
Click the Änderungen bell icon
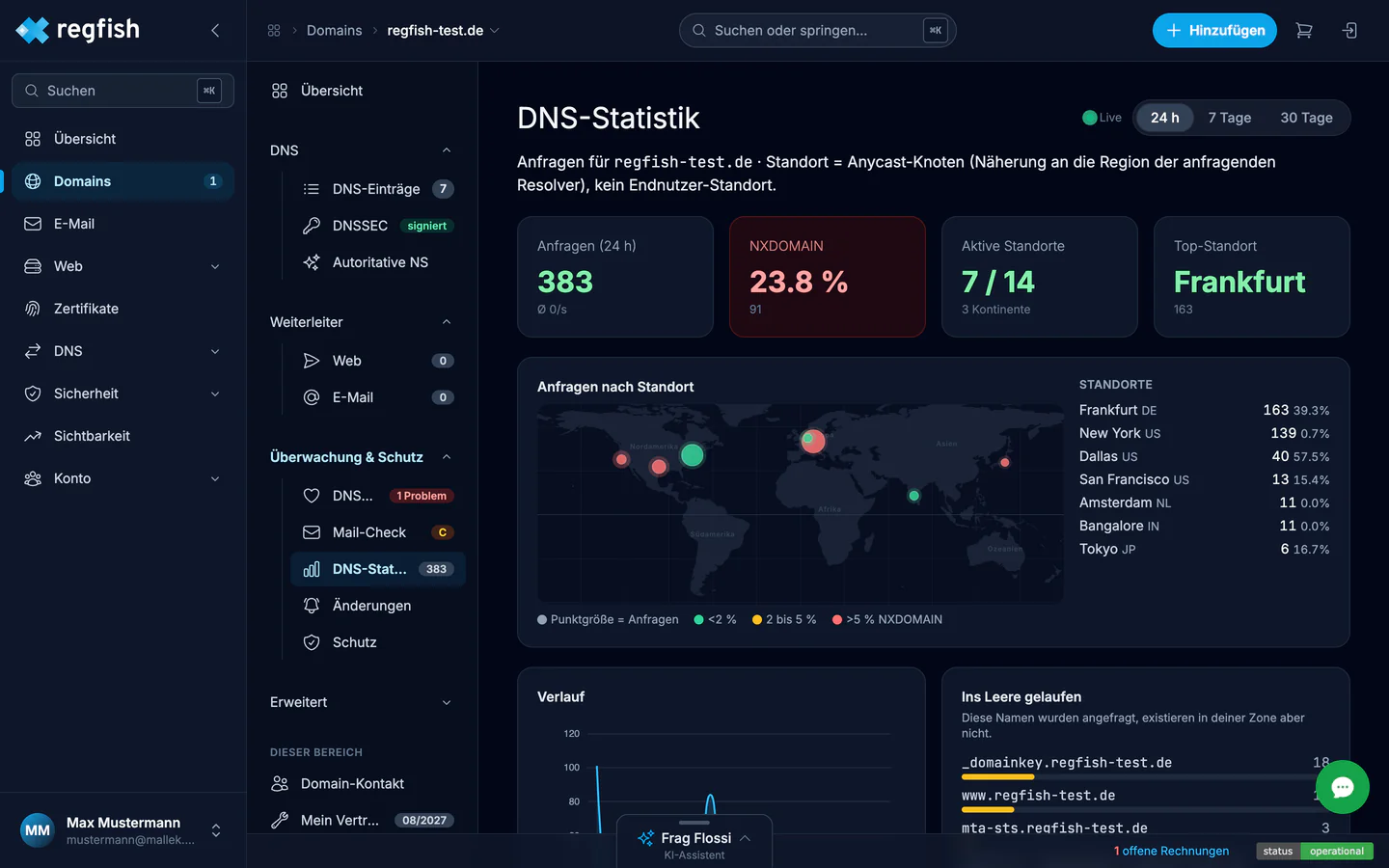click(312, 606)
